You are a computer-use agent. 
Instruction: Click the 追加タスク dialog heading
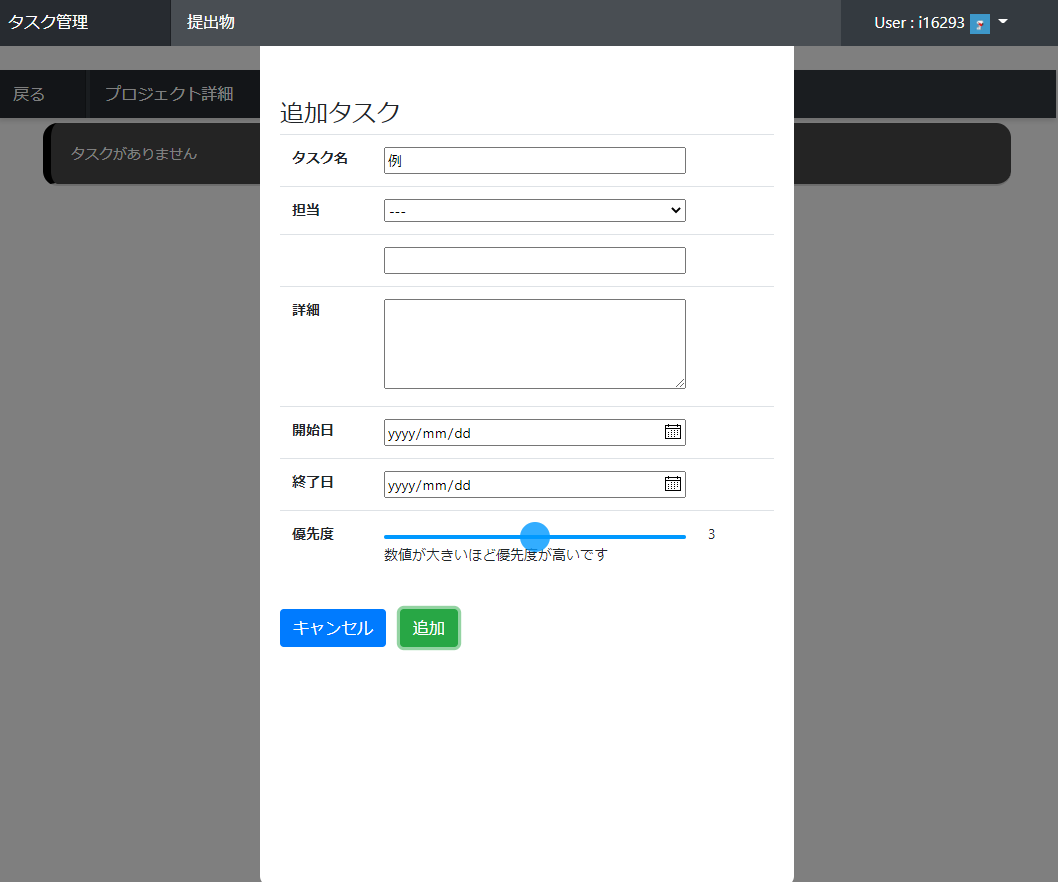[x=340, y=113]
